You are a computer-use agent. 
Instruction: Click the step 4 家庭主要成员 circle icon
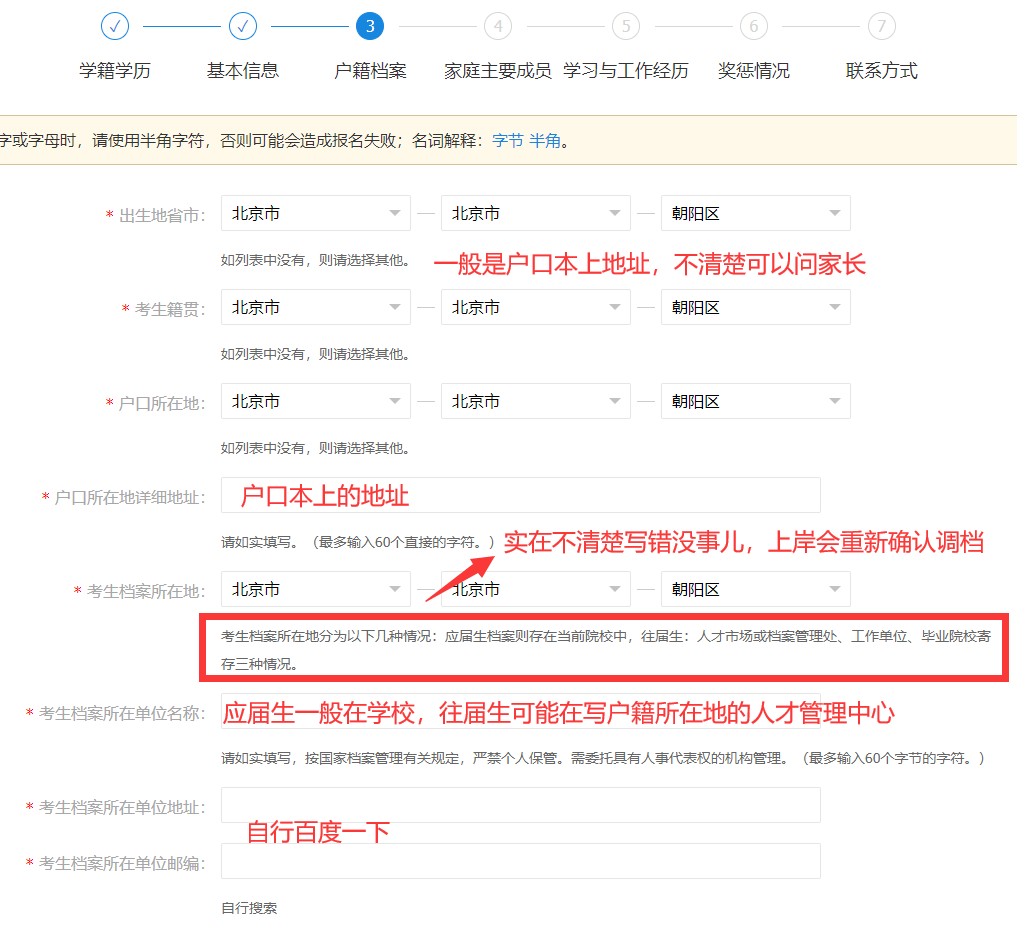(497, 26)
